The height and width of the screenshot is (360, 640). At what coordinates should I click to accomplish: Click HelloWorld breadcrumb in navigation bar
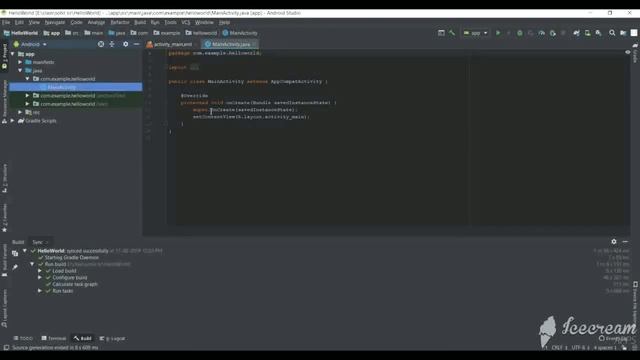pyautogui.click(x=21, y=33)
